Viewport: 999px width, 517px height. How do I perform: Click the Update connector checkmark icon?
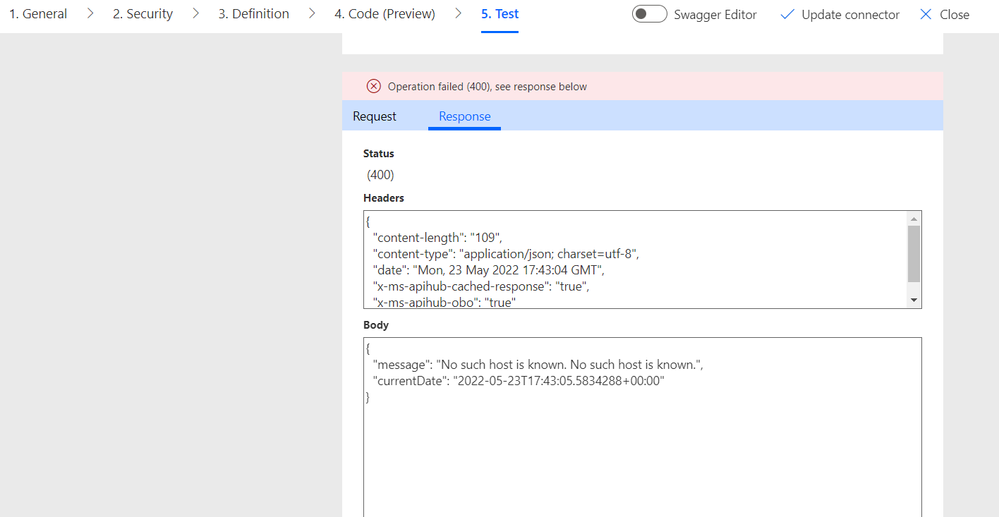[787, 15]
